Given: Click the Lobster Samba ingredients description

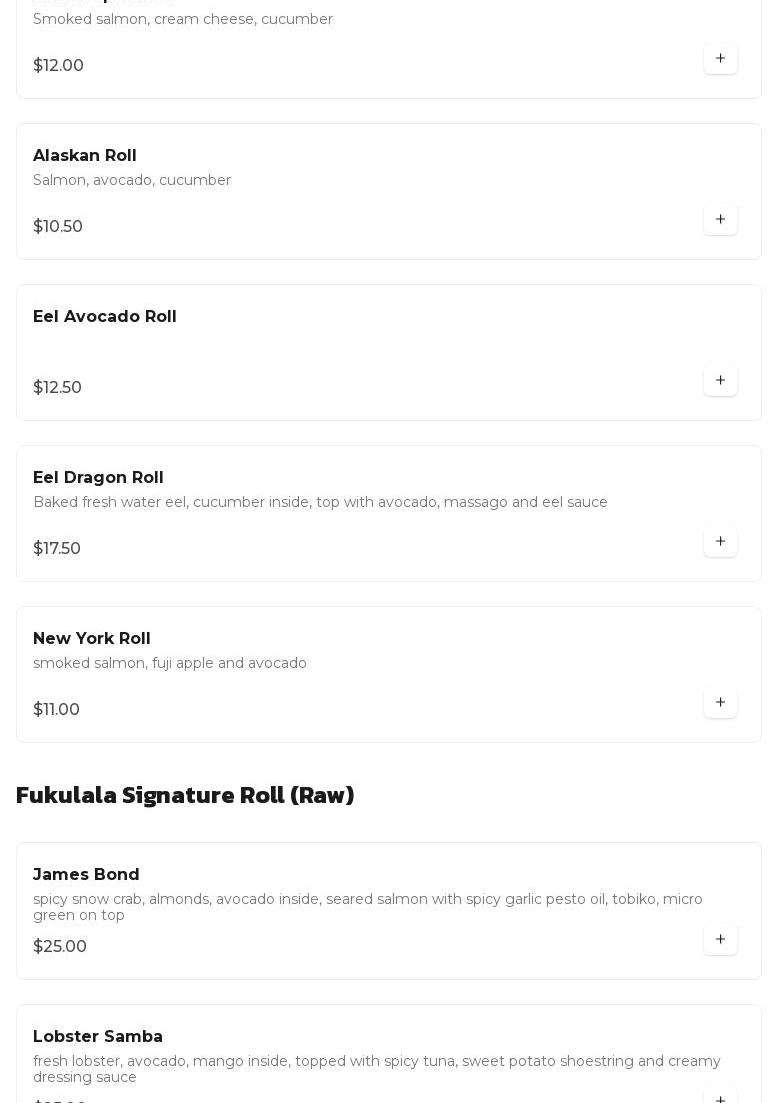Looking at the screenshot, I should click(x=376, y=1069).
